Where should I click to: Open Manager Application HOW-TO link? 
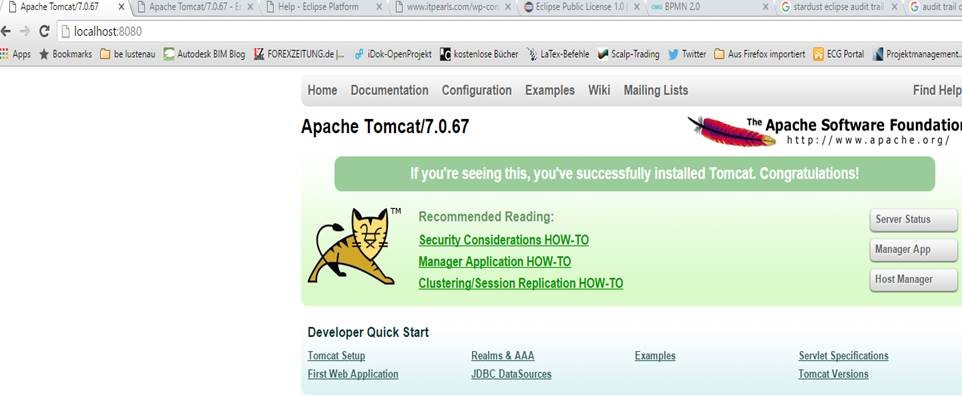pos(494,262)
